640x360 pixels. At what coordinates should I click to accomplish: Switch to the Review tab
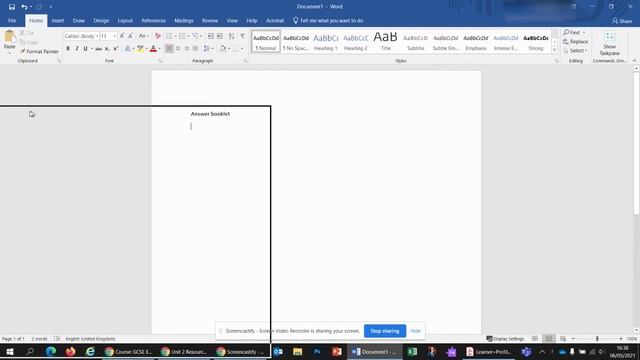(x=210, y=20)
